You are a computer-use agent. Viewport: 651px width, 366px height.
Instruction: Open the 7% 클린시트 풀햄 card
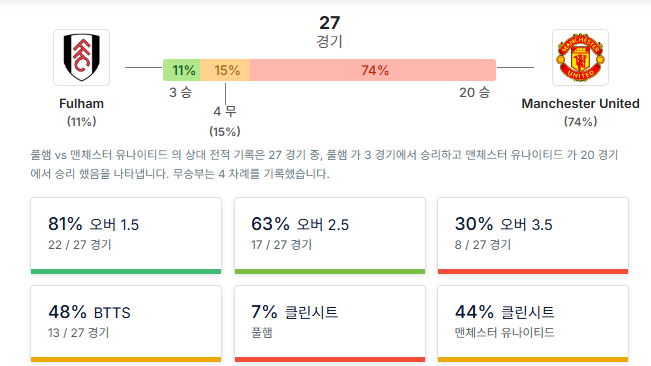click(x=330, y=324)
